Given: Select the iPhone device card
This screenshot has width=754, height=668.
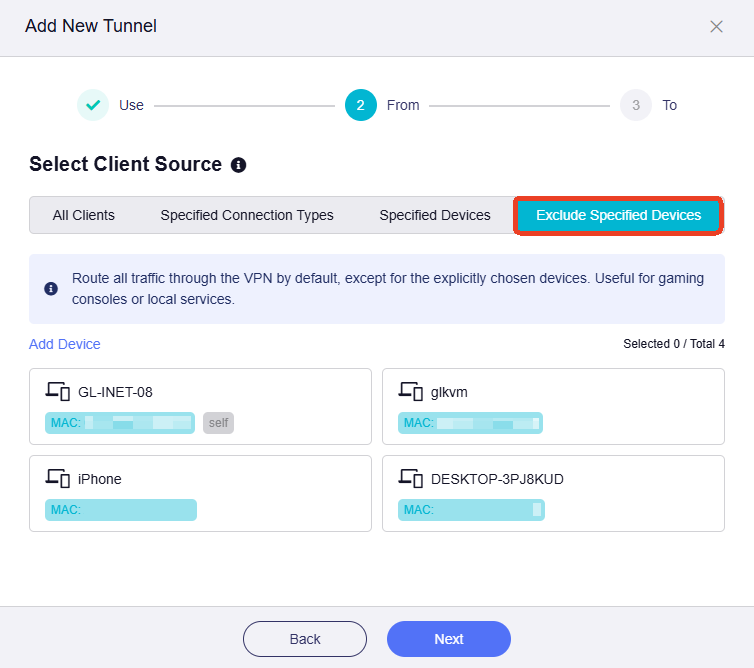Looking at the screenshot, I should click(x=200, y=493).
